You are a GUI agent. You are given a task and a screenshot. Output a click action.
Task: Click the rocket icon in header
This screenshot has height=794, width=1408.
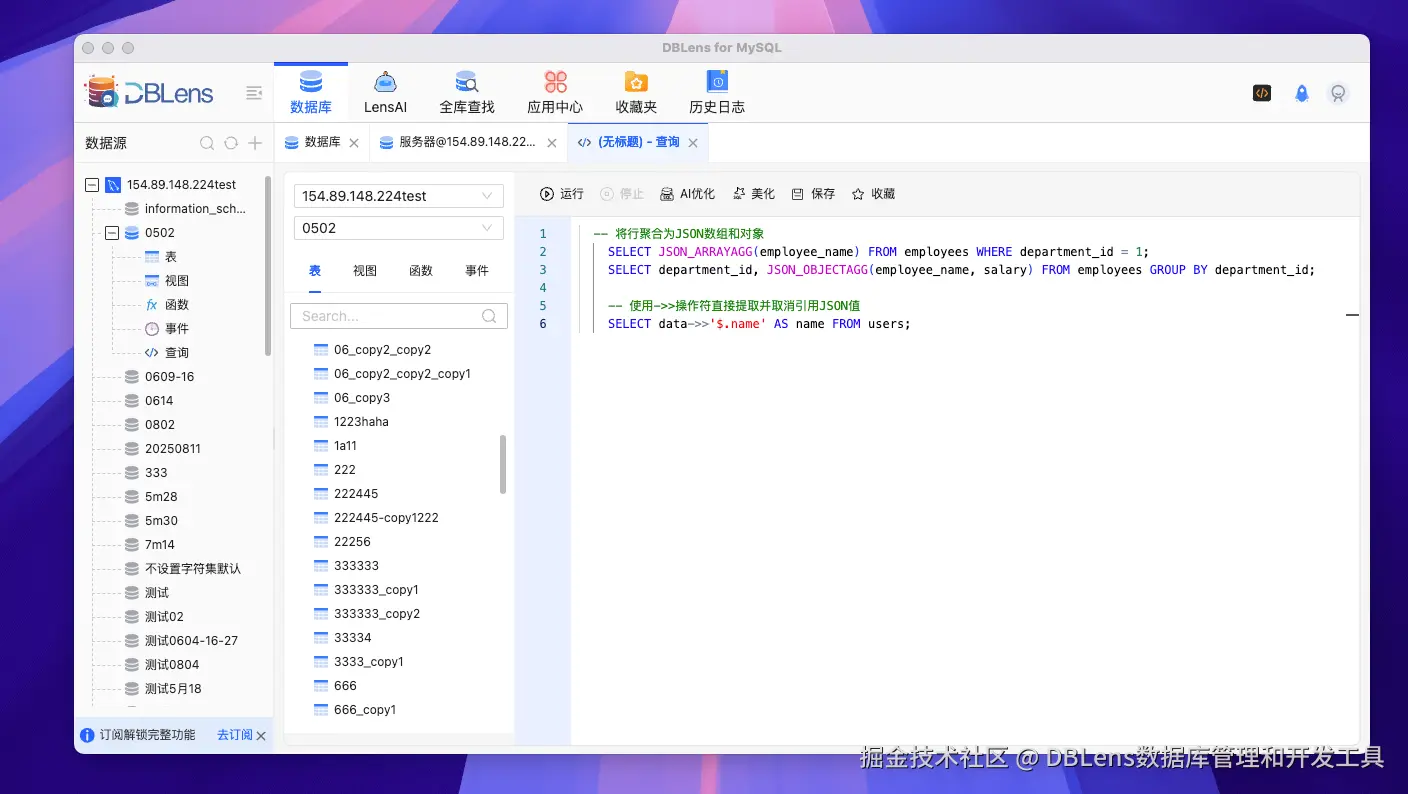(1301, 93)
